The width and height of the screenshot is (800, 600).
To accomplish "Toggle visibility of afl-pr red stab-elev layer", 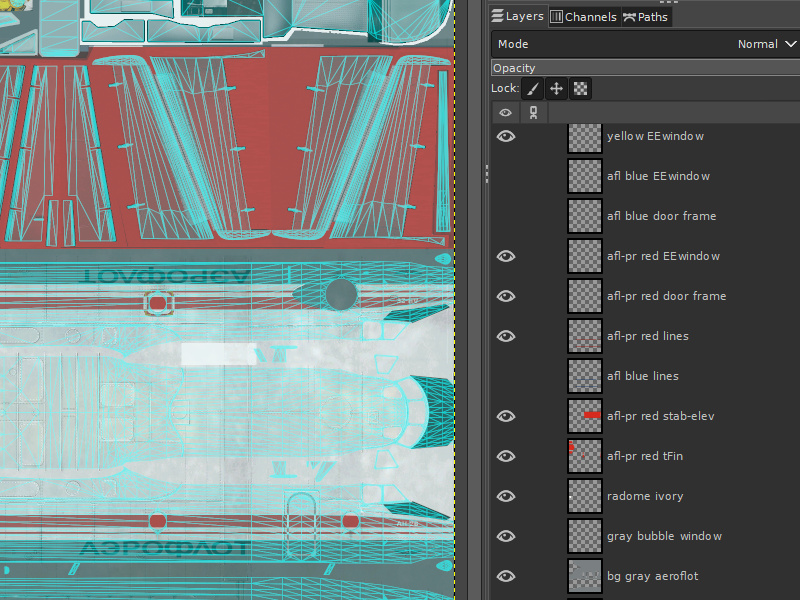I will [x=506, y=416].
